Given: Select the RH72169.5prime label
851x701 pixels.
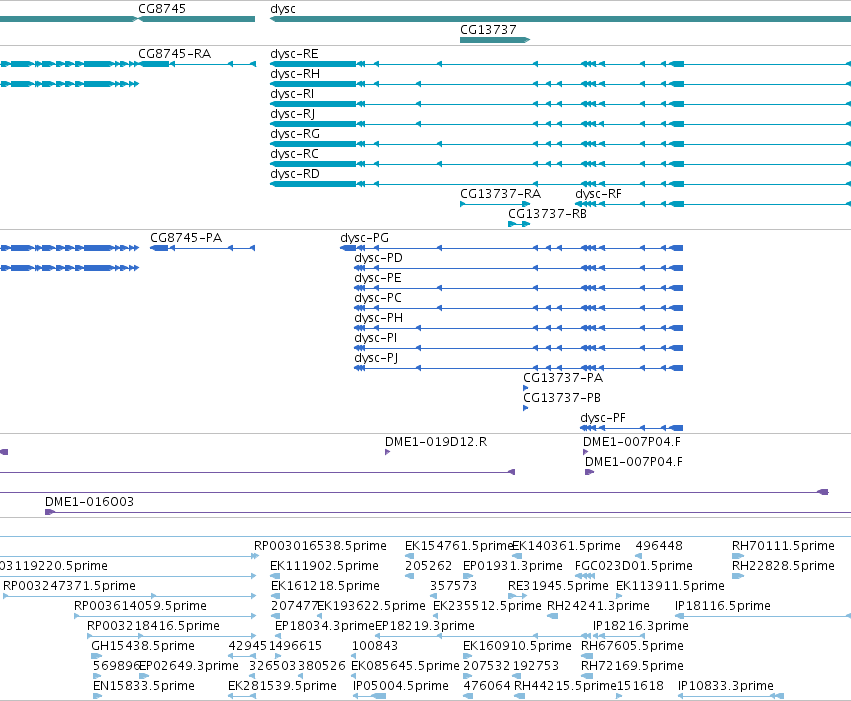Looking at the screenshot, I should 632,666.
